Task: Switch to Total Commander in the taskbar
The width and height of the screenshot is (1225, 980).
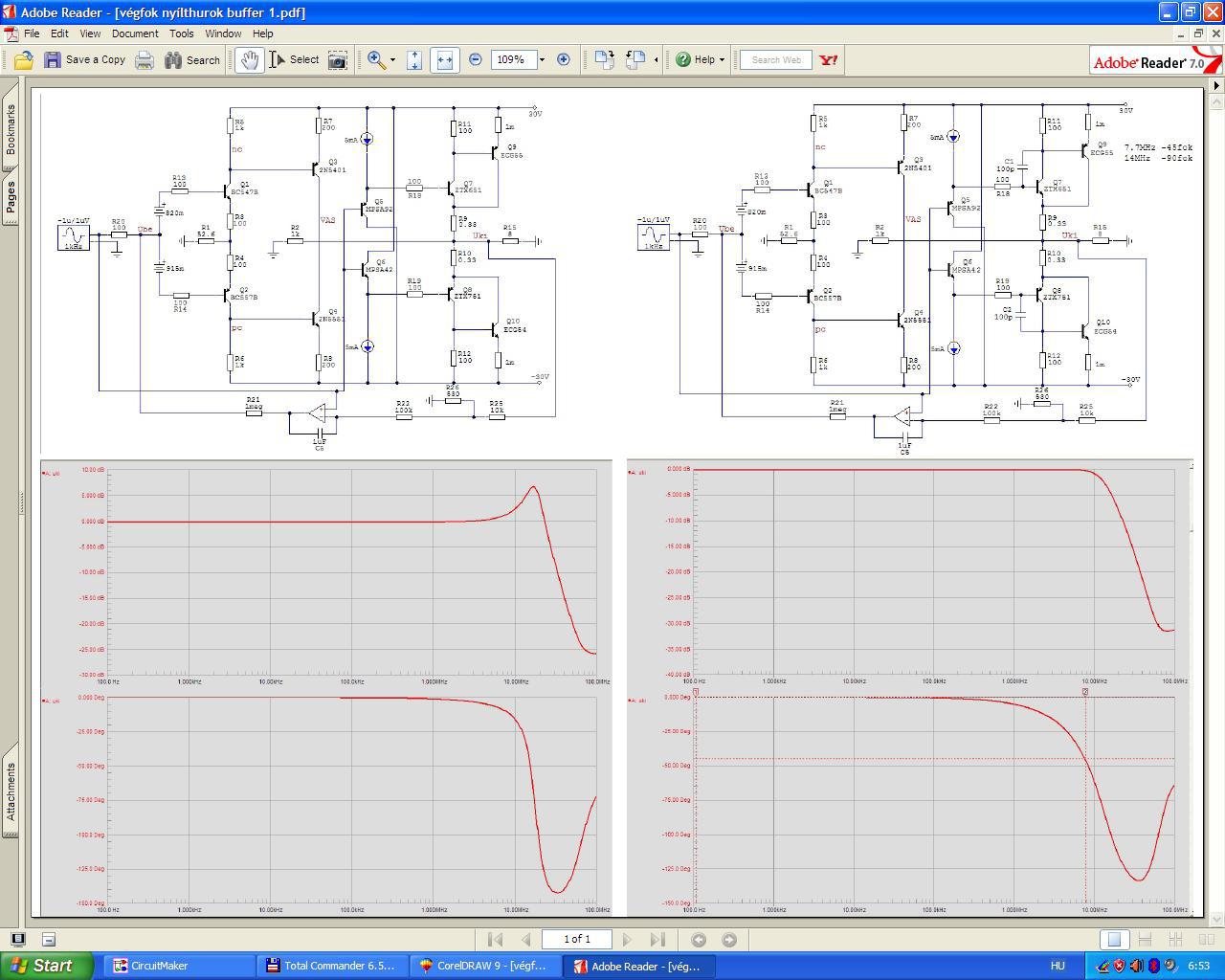Action: click(331, 966)
